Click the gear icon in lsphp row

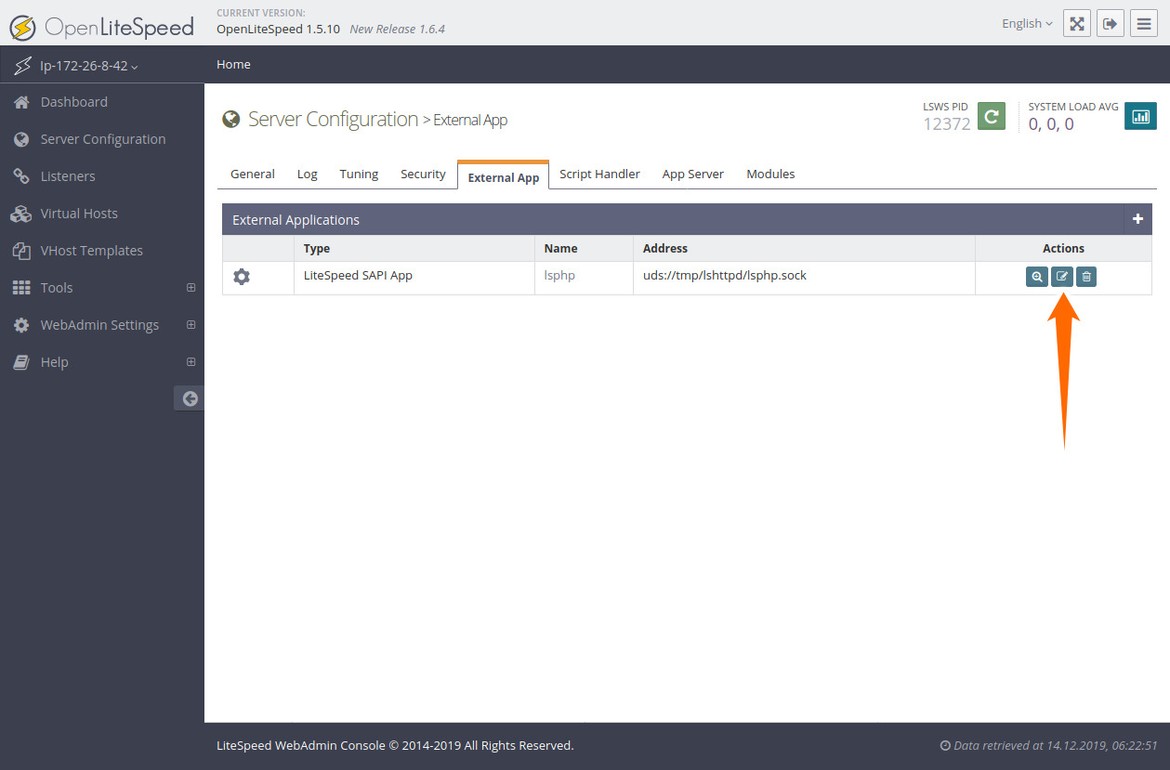pos(241,277)
